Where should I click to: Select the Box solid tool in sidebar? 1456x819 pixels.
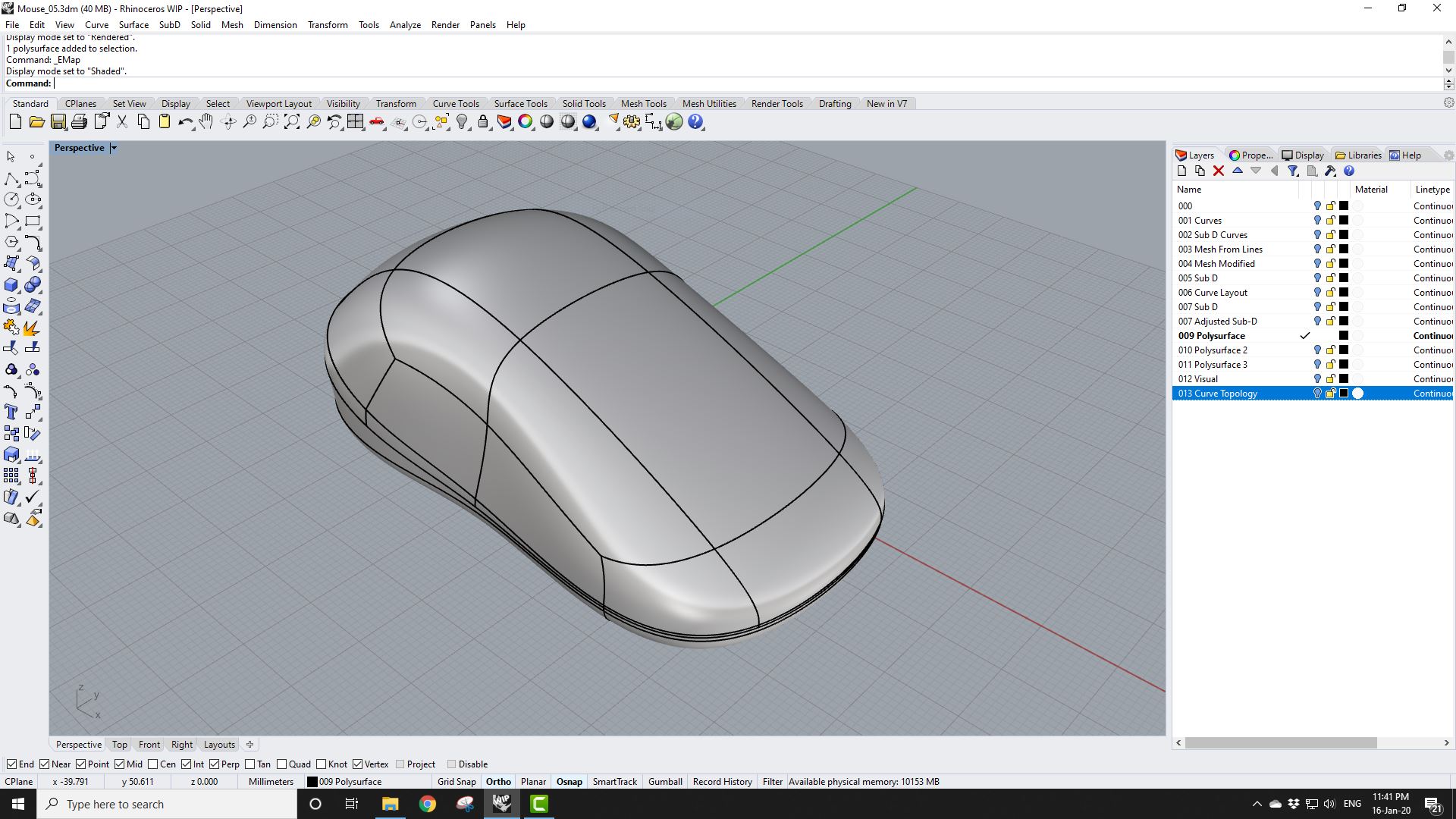tap(12, 285)
